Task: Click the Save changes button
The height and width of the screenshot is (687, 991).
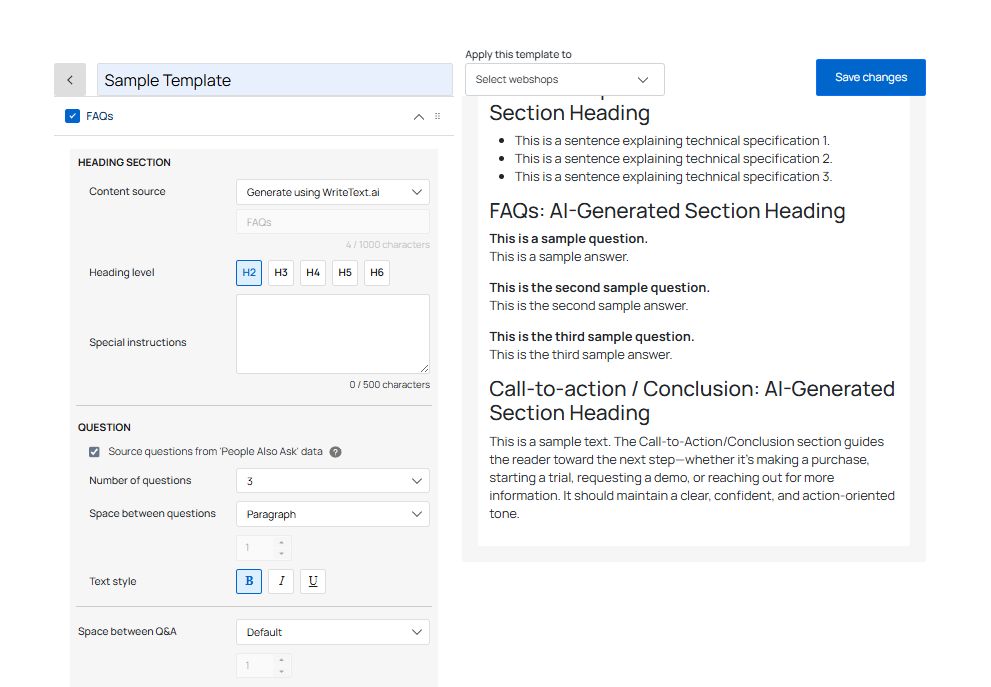Action: pyautogui.click(x=870, y=78)
